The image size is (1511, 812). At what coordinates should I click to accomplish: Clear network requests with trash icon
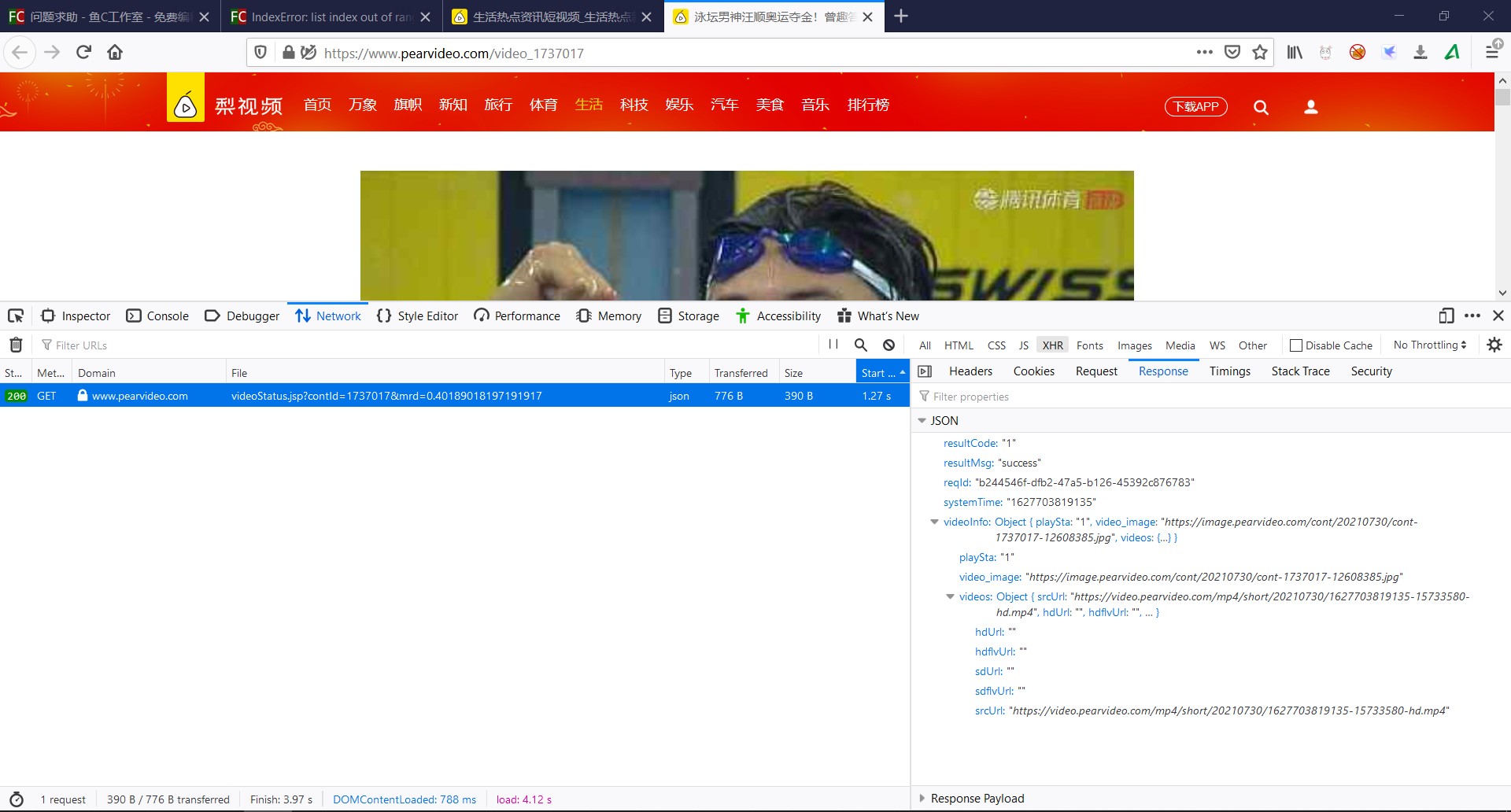[x=16, y=345]
